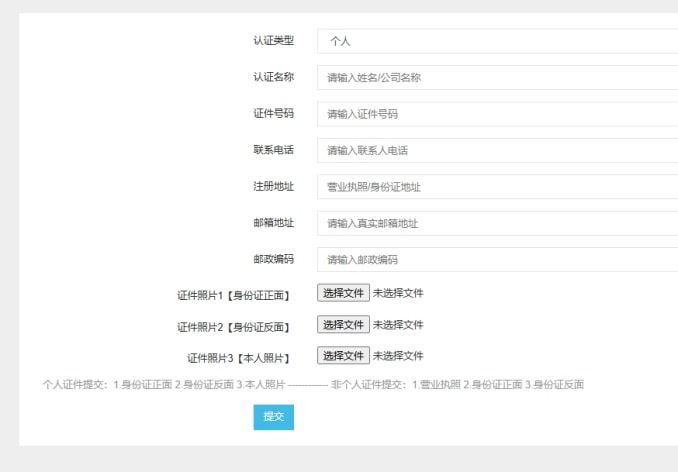
Task: Click the 邮政编码 field label
Action: 274,259
